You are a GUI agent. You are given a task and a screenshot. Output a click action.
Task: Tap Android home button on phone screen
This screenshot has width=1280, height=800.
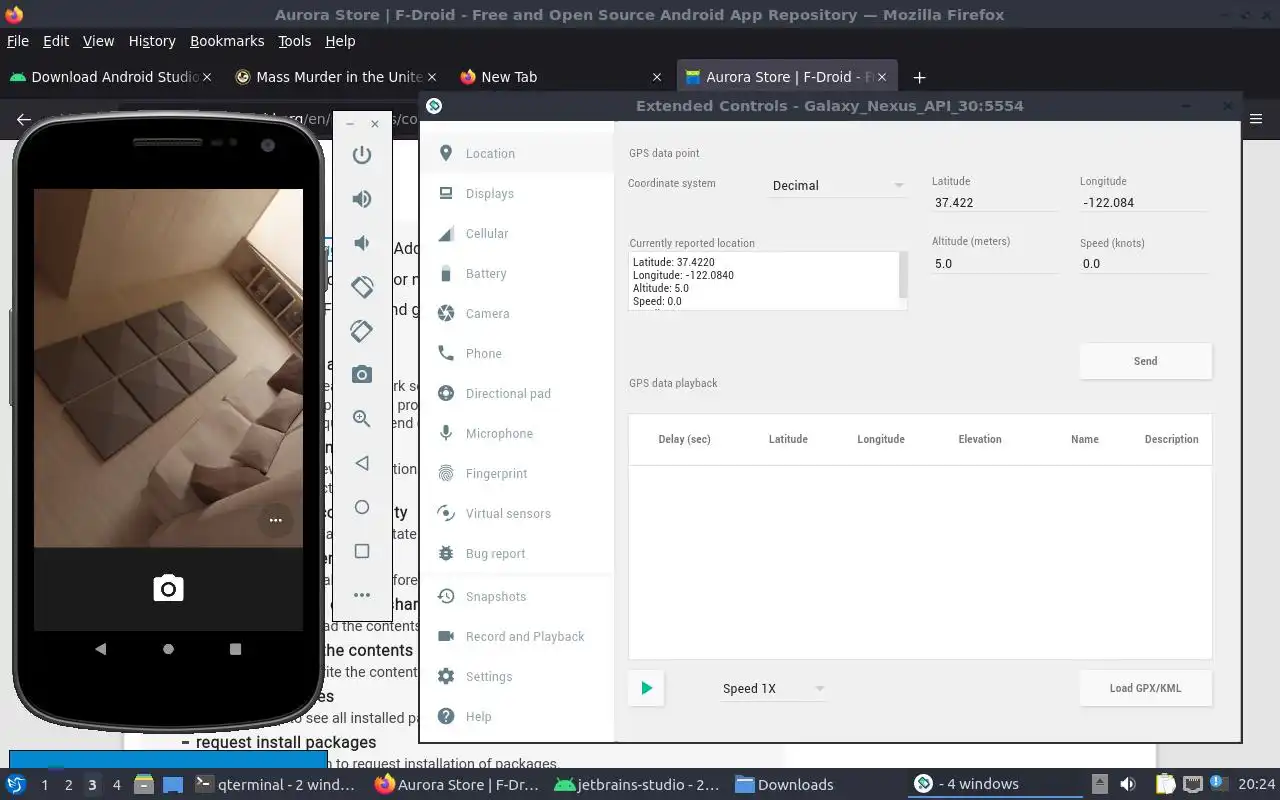(x=168, y=649)
